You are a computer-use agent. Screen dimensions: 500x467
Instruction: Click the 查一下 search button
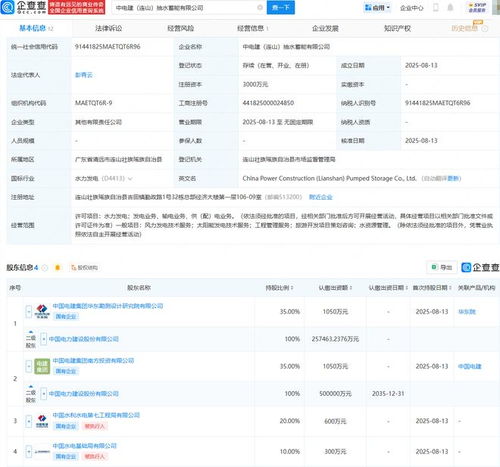(281, 7)
